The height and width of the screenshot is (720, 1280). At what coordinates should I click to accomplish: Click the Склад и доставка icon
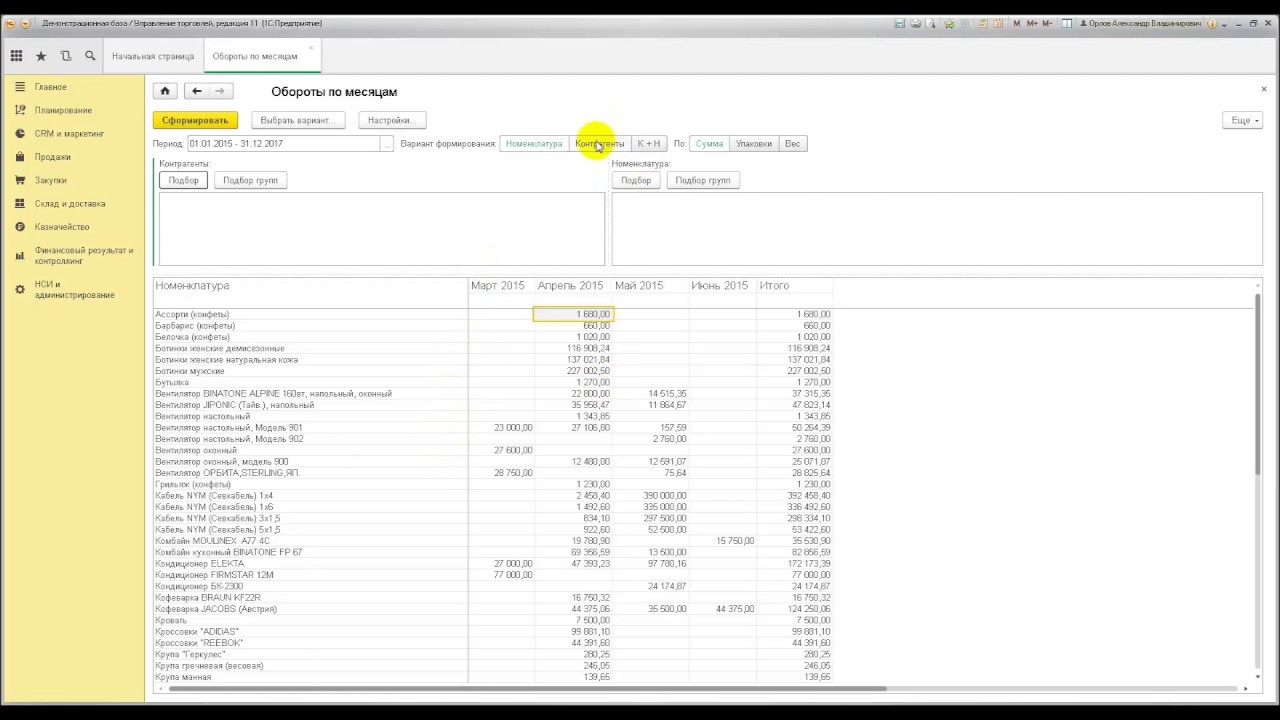point(20,203)
